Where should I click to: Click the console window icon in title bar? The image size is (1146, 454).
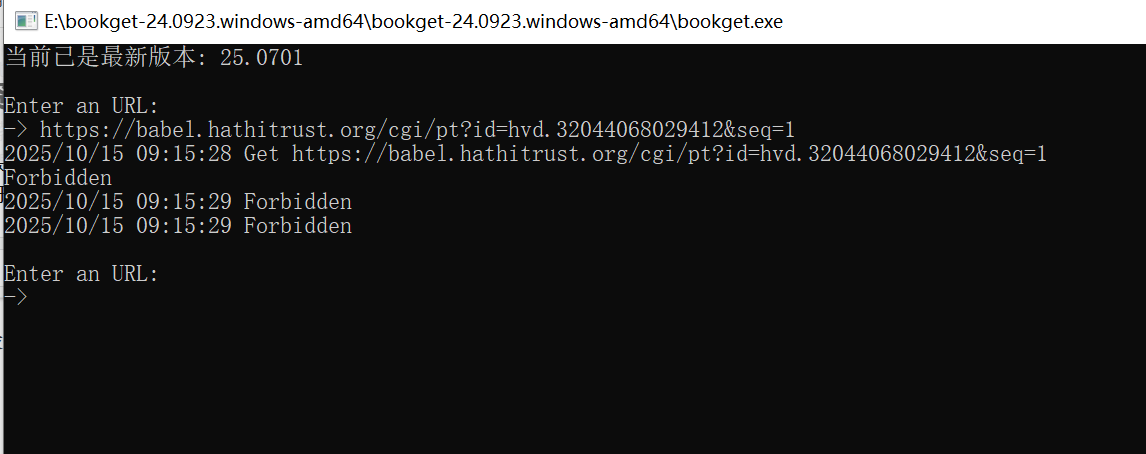[x=25, y=21]
